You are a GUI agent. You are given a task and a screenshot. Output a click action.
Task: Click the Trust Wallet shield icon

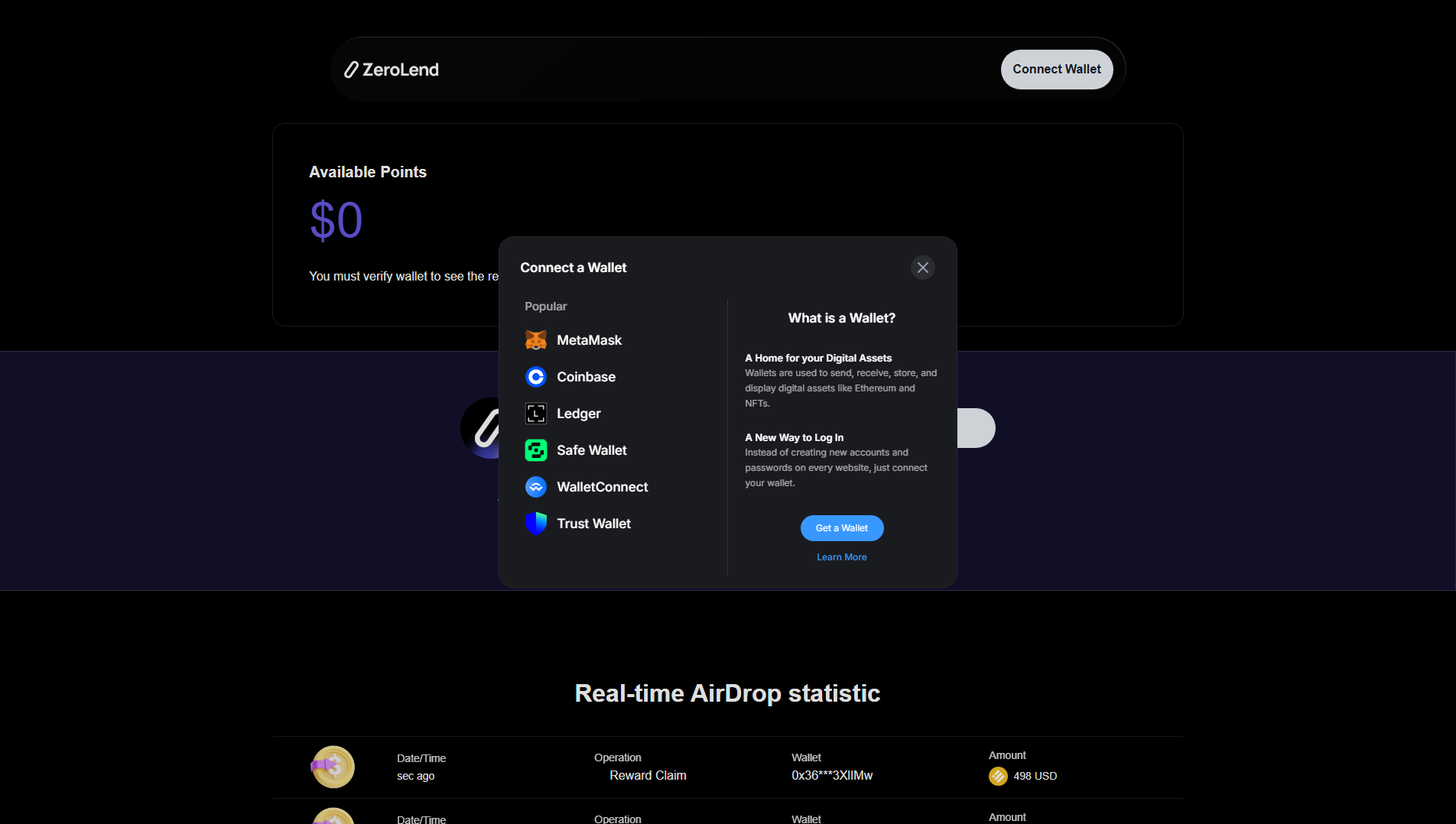pyautogui.click(x=536, y=524)
